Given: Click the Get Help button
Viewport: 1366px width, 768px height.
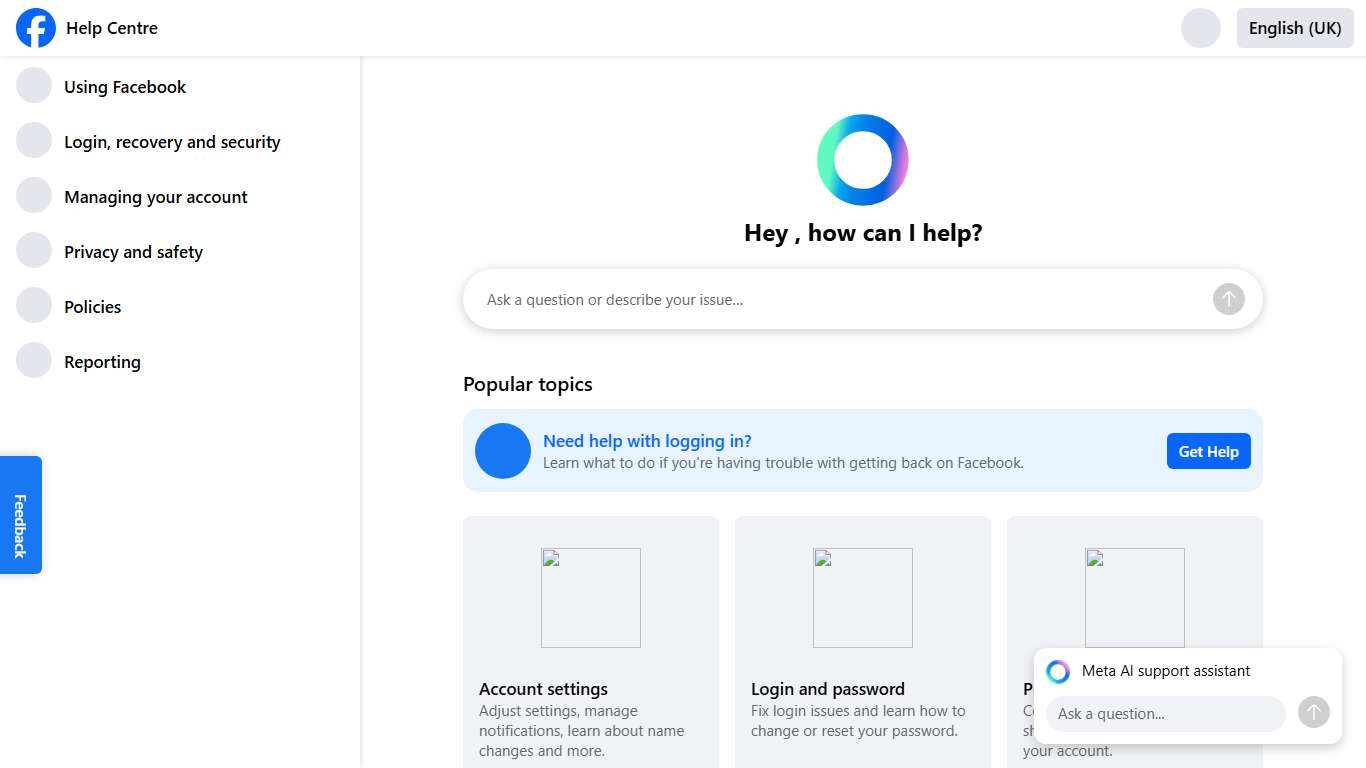Looking at the screenshot, I should [x=1208, y=451].
